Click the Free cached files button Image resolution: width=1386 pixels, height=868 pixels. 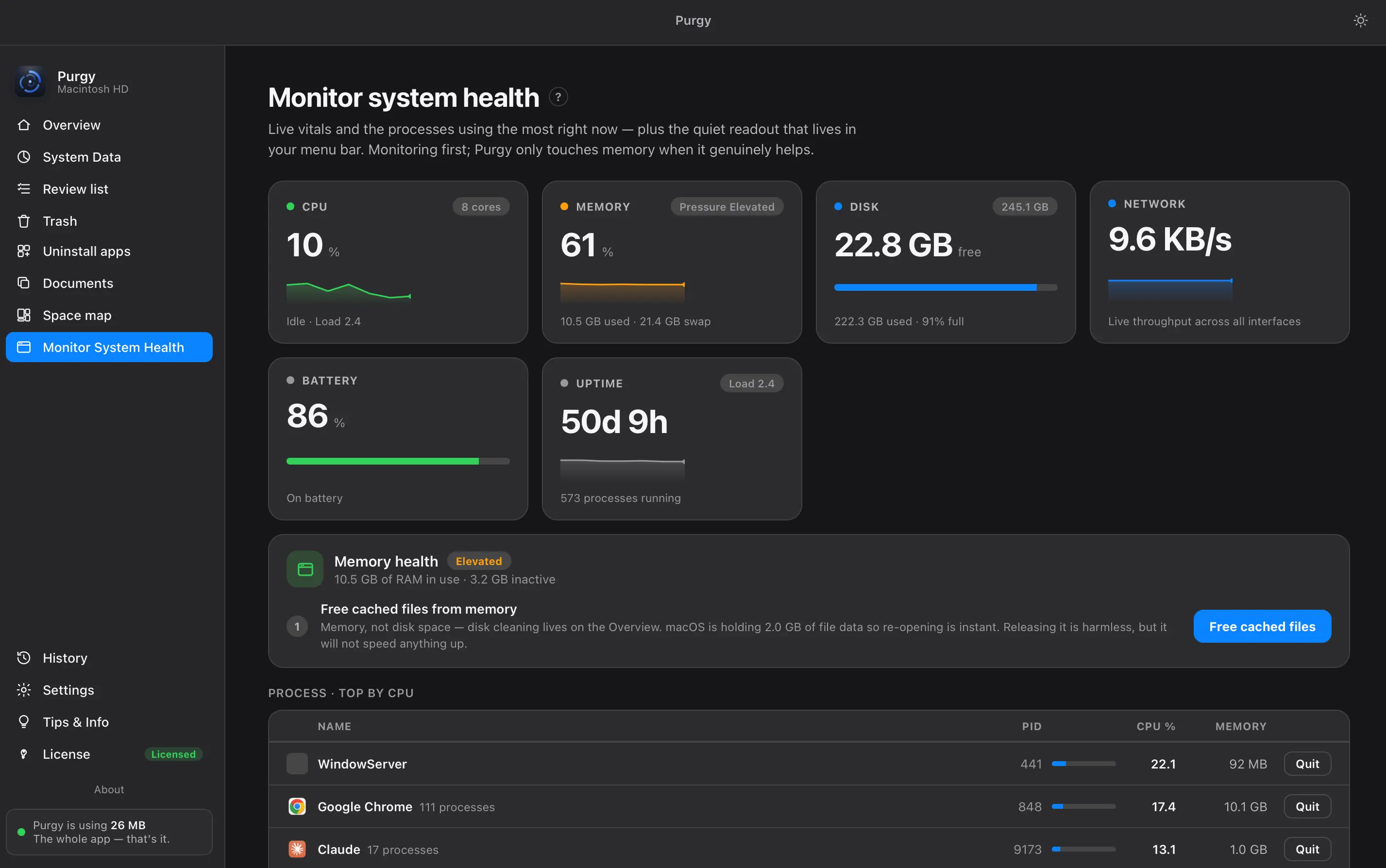coord(1262,626)
